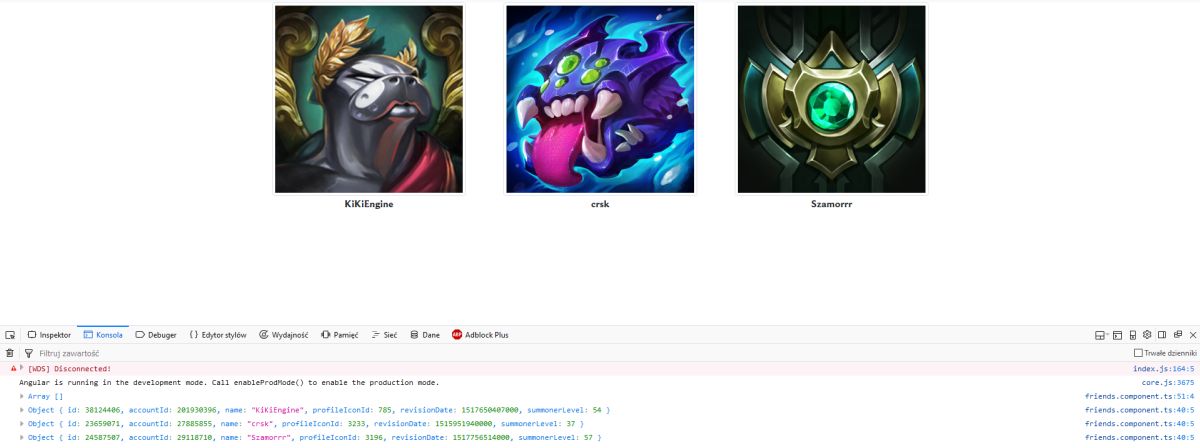Viewport: 1200px width, 448px height.
Task: Open responsive design mode icon
Action: pyautogui.click(x=1133, y=335)
